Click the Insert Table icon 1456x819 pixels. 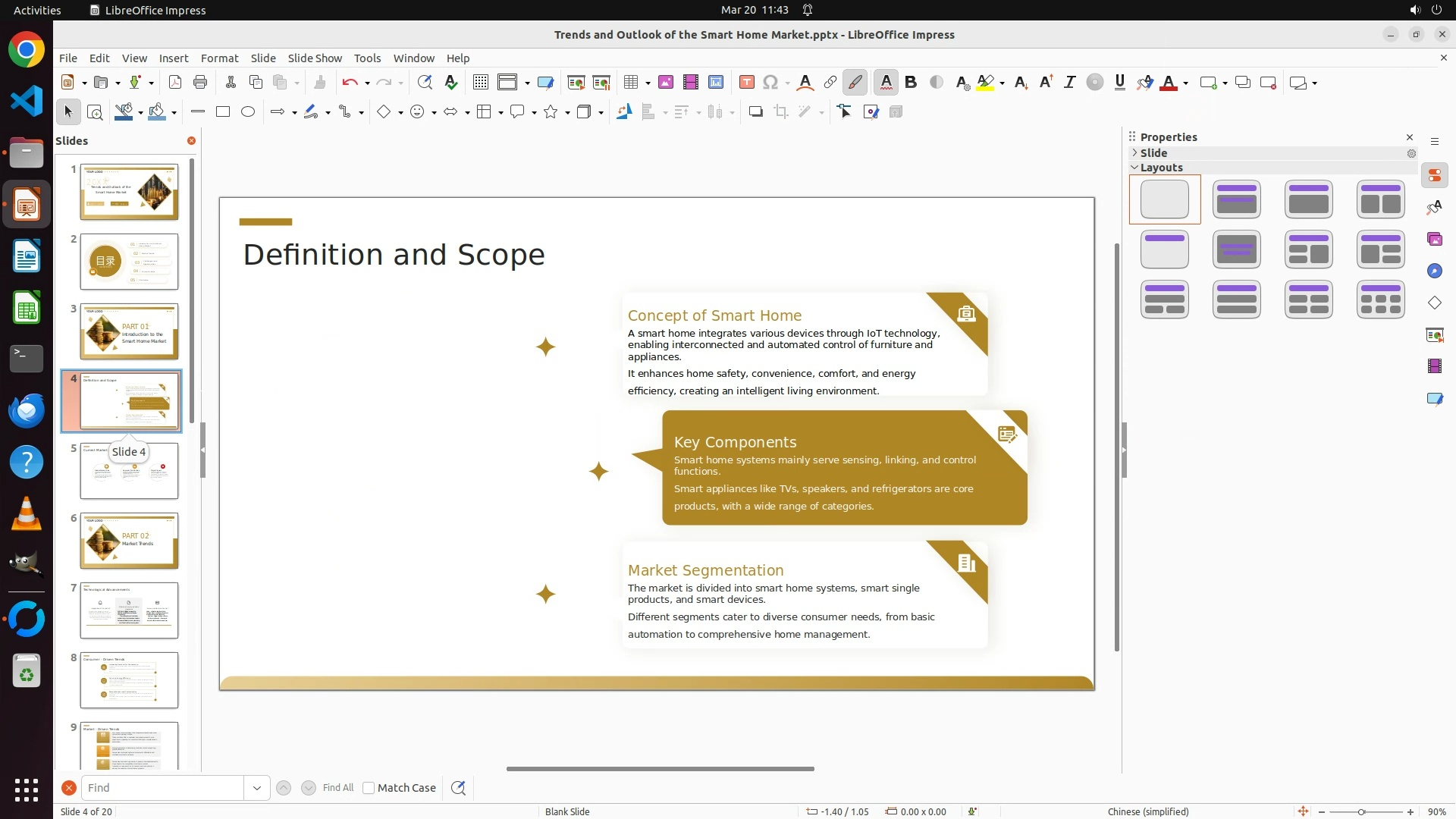(630, 83)
